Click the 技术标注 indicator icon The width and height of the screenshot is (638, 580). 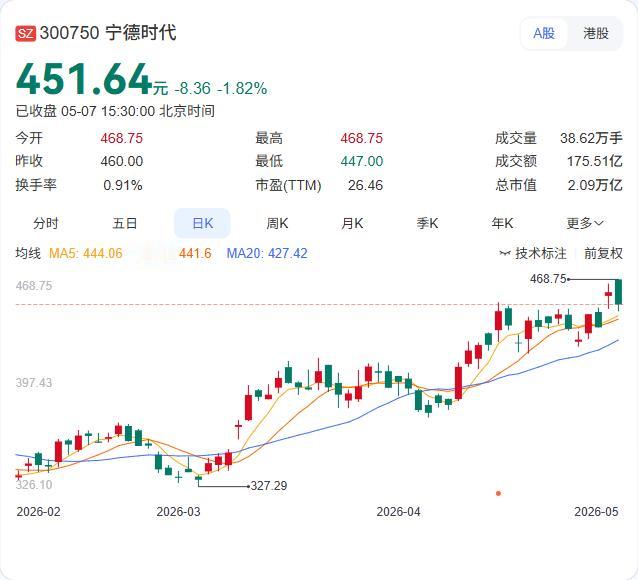coord(505,253)
